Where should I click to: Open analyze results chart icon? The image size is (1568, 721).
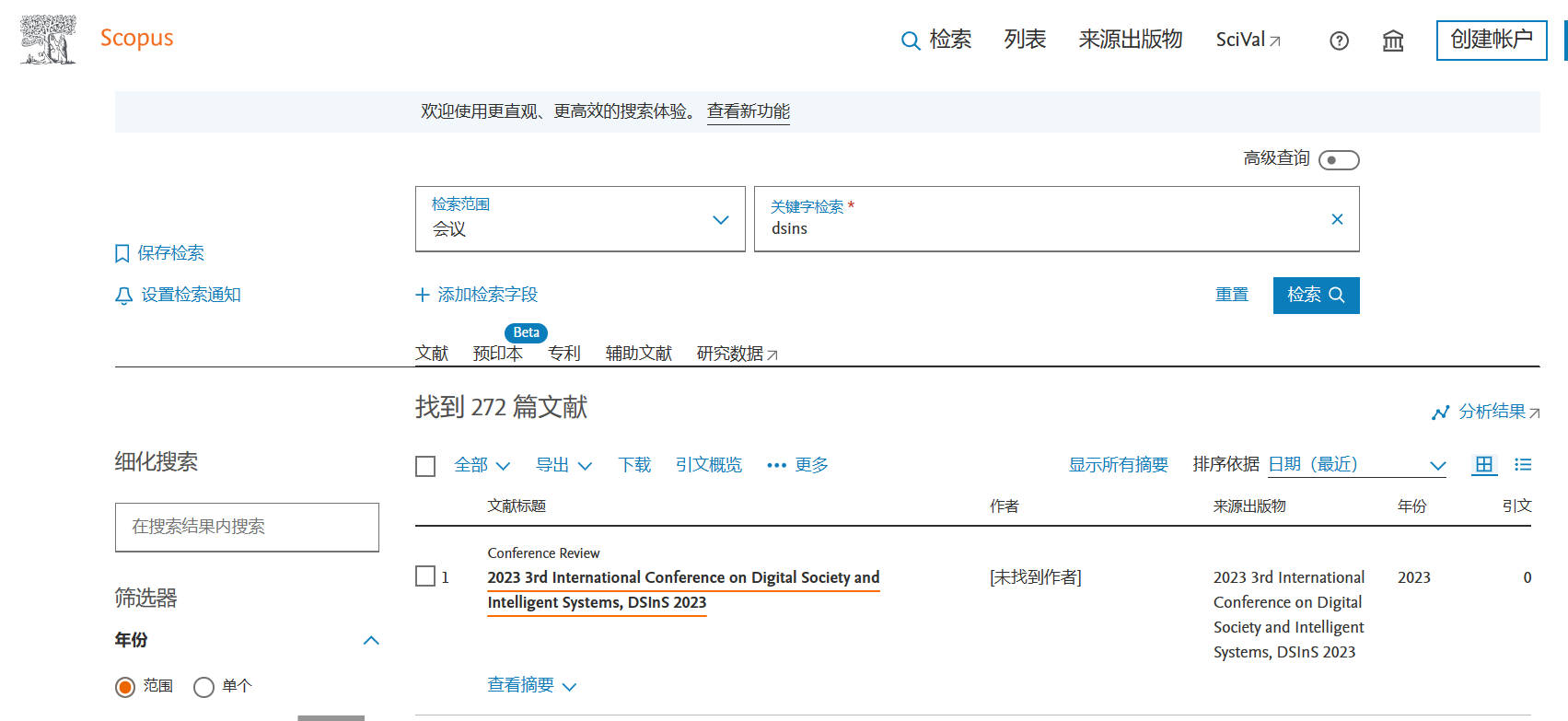click(x=1441, y=413)
